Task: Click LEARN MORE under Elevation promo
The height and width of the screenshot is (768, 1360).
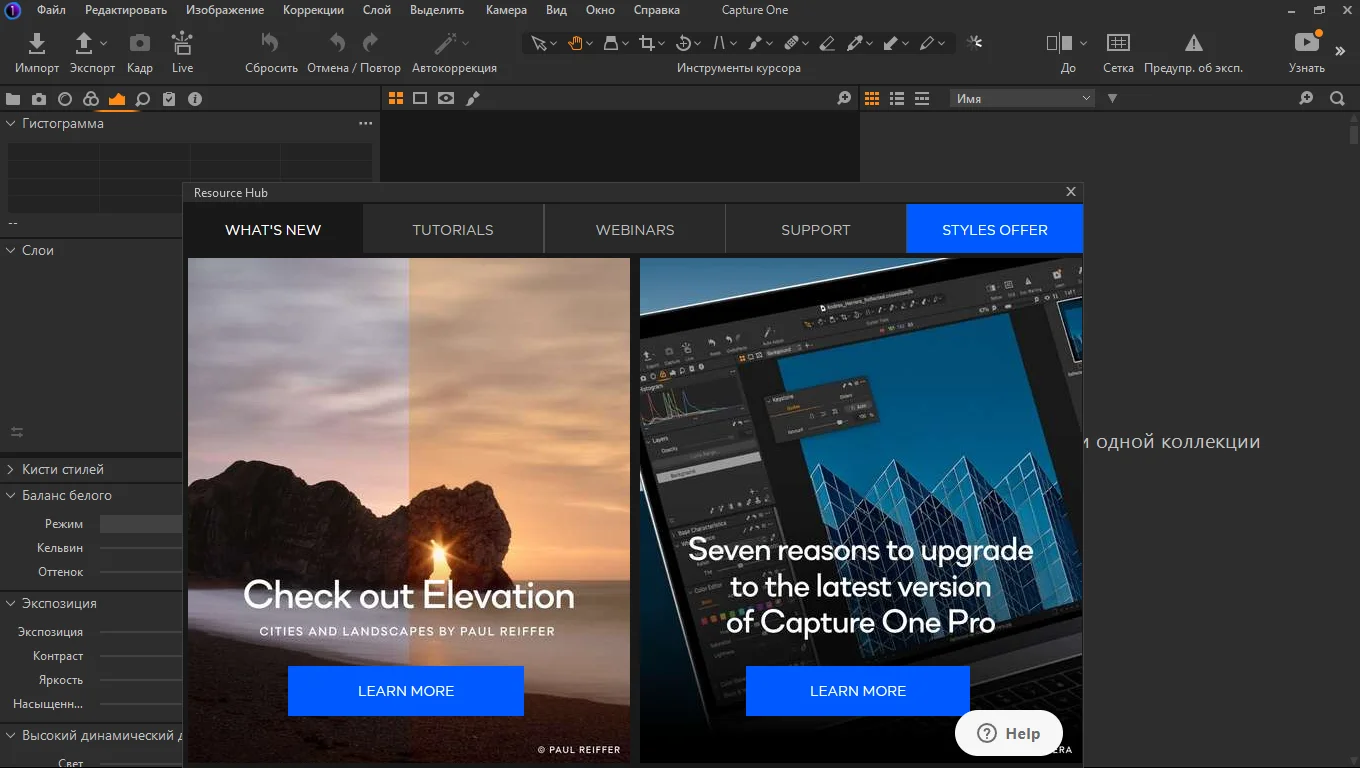Action: [406, 691]
